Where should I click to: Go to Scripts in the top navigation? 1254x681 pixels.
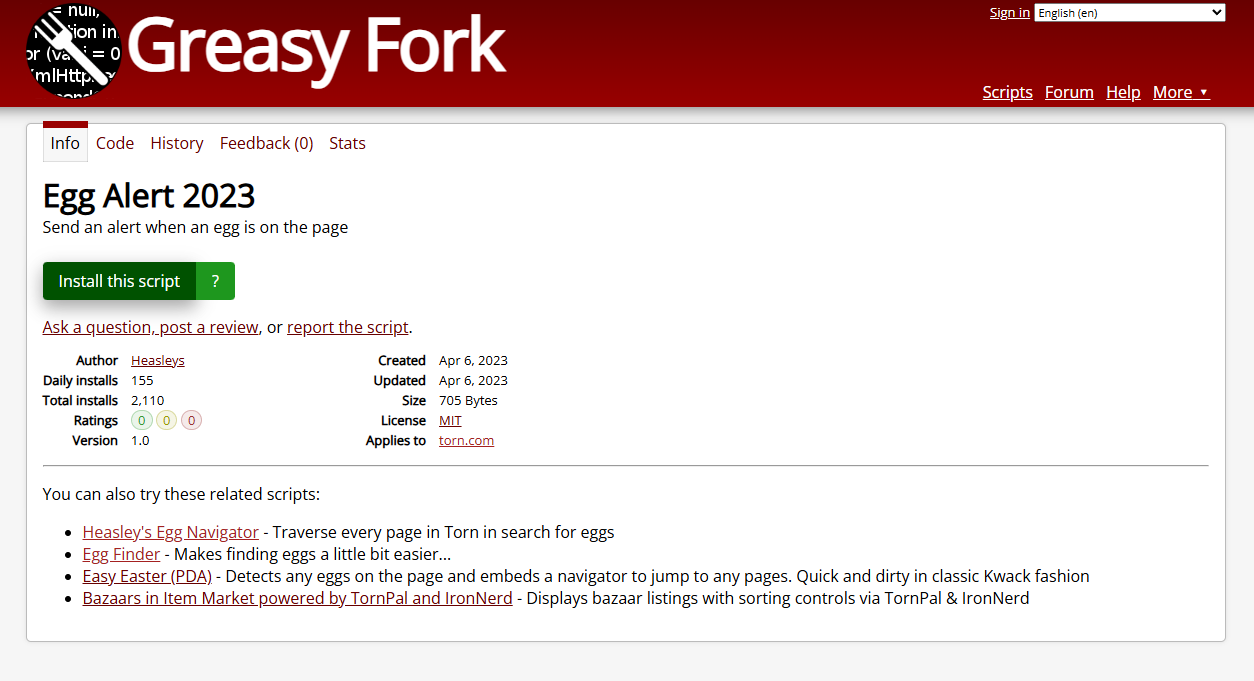click(1007, 92)
